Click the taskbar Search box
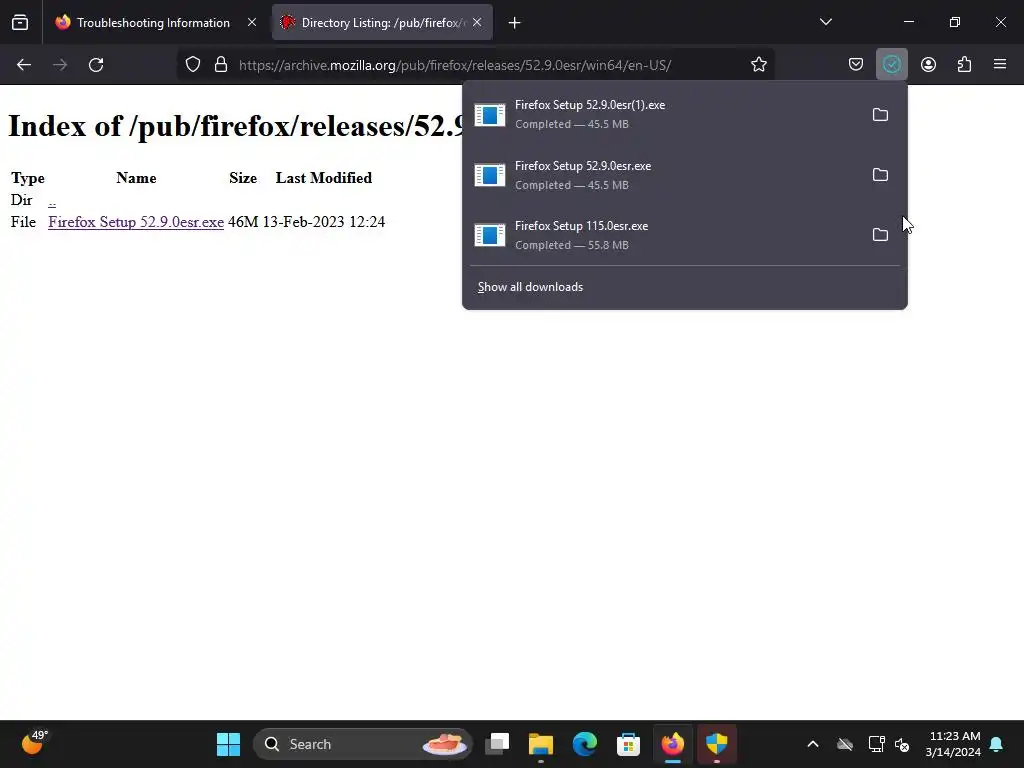This screenshot has width=1024, height=768. [363, 744]
